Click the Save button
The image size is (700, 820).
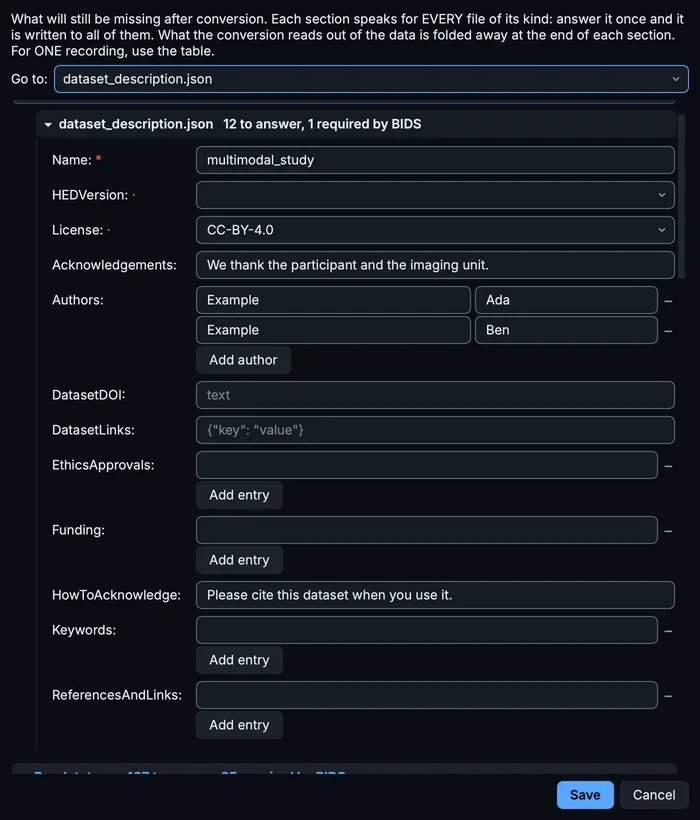(x=585, y=795)
